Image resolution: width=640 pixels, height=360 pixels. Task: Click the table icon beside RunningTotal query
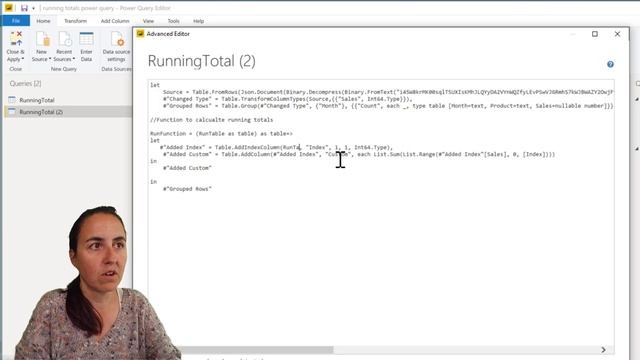[12, 100]
